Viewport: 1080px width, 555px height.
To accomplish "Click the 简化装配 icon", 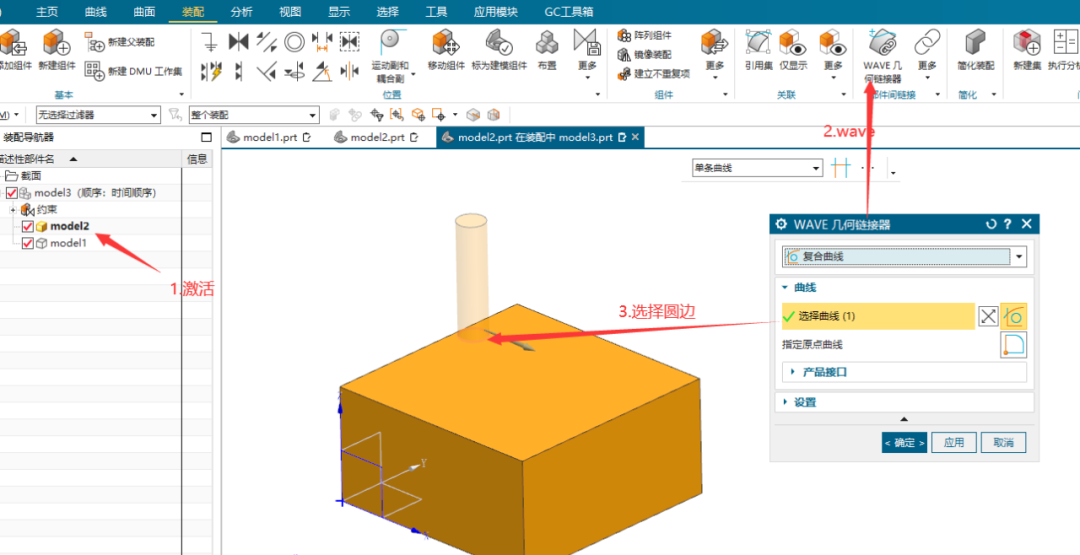I will coord(976,44).
